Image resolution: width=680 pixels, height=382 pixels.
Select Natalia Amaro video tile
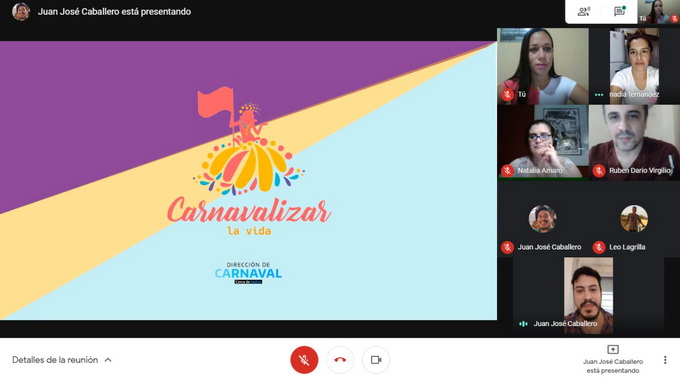click(x=543, y=143)
